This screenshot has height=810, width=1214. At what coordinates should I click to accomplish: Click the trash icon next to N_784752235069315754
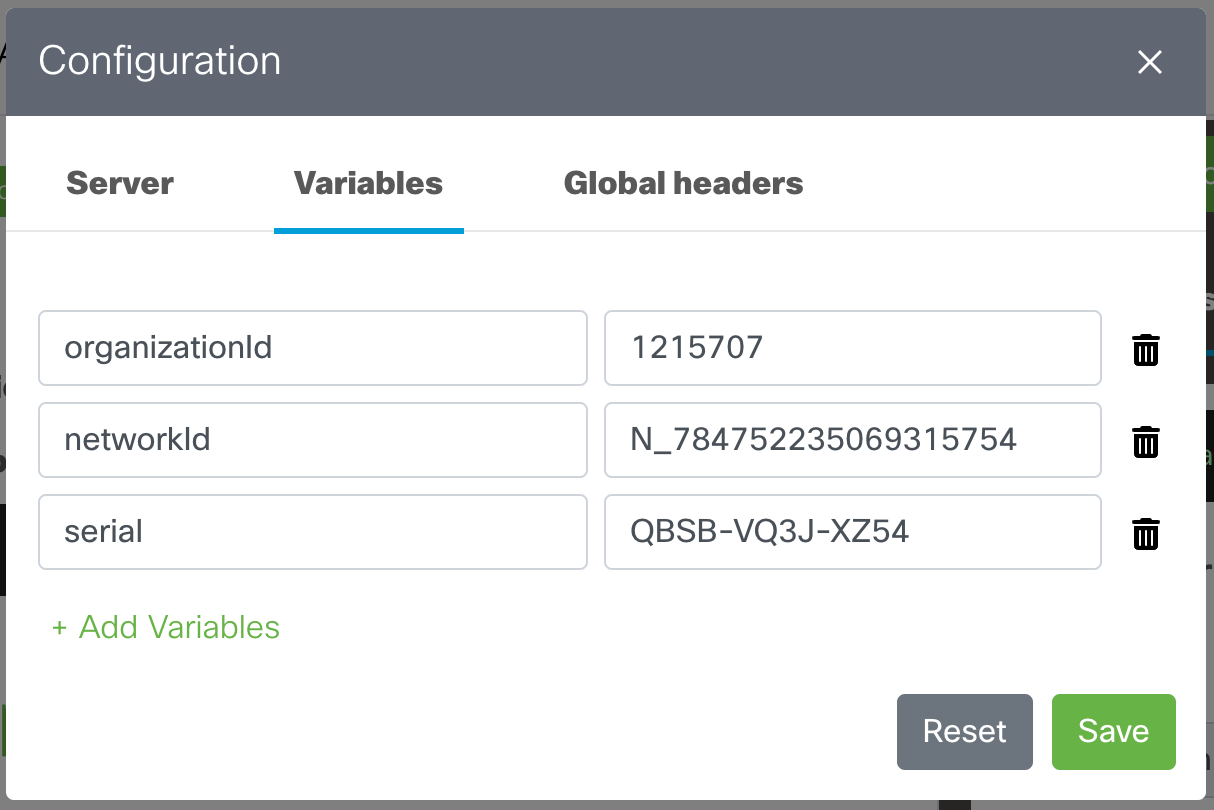(1146, 440)
